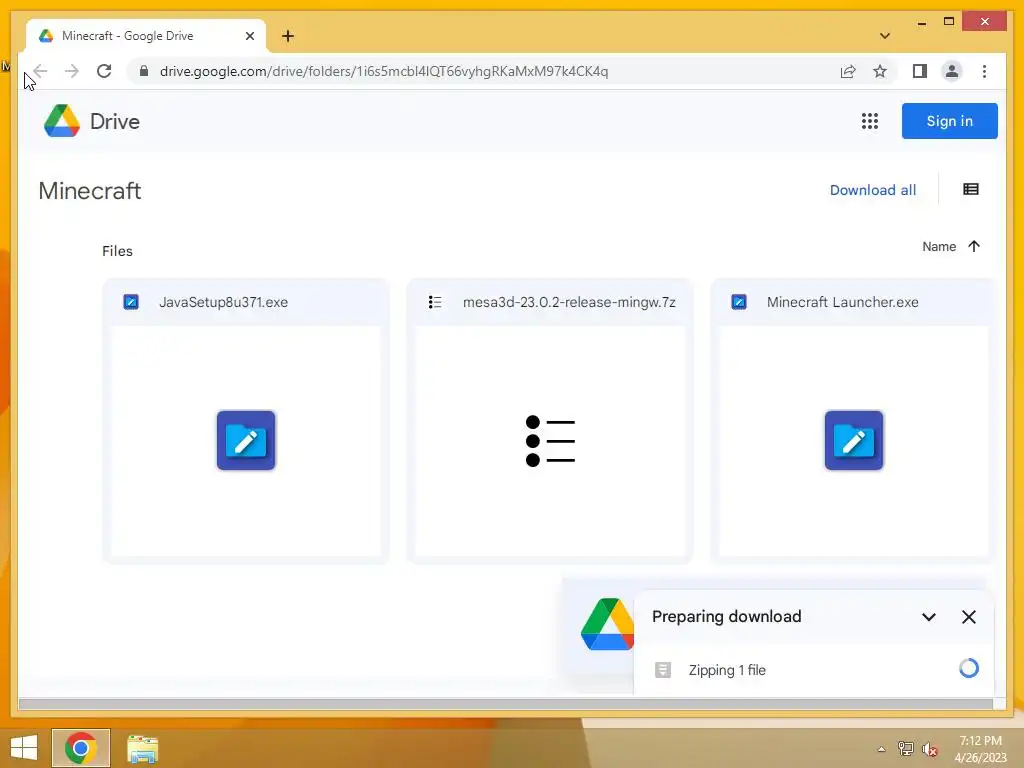Click the zipping progress spinner
This screenshot has height=768, width=1024.
pos(968,668)
